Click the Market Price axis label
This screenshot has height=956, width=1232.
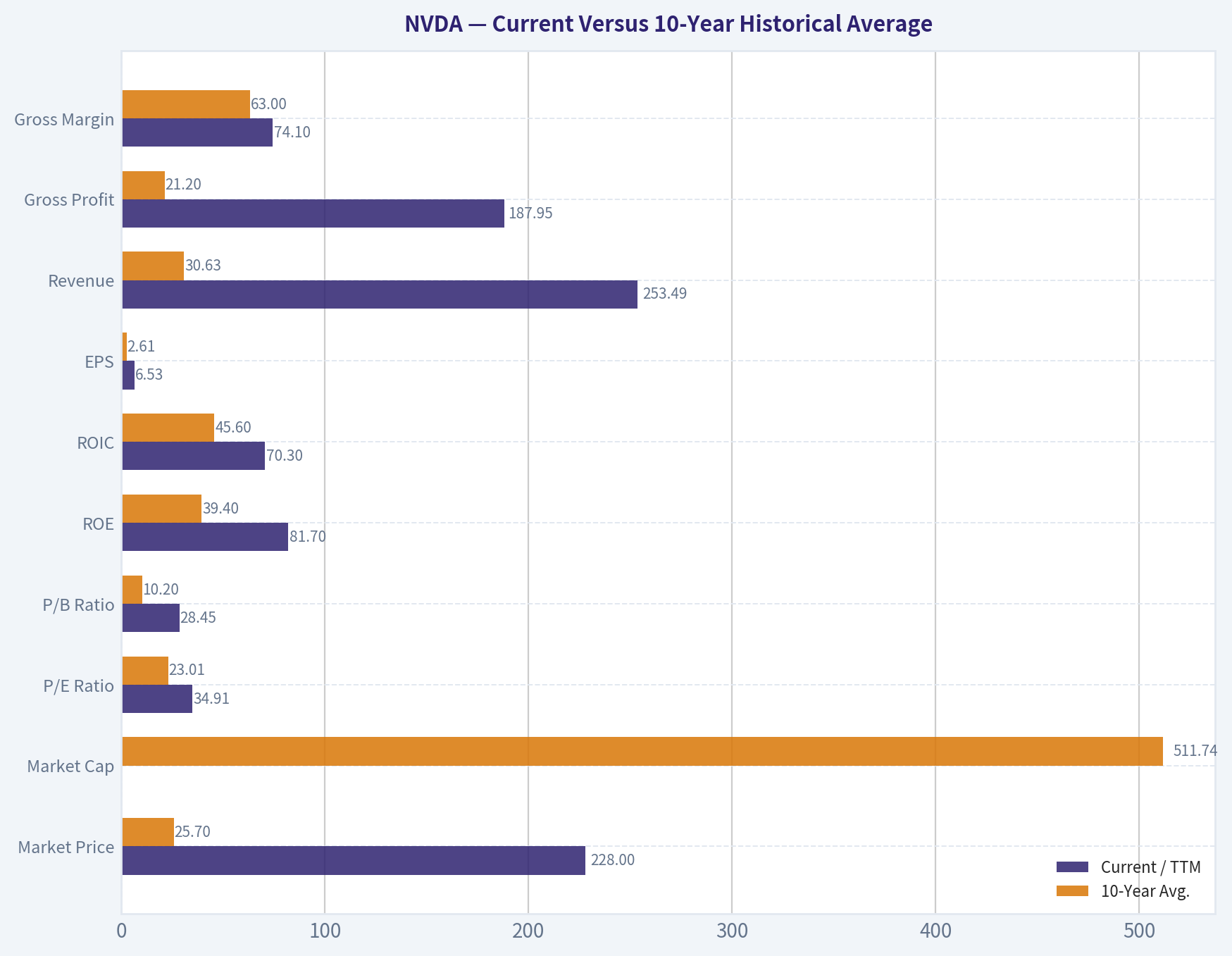pyautogui.click(x=66, y=847)
